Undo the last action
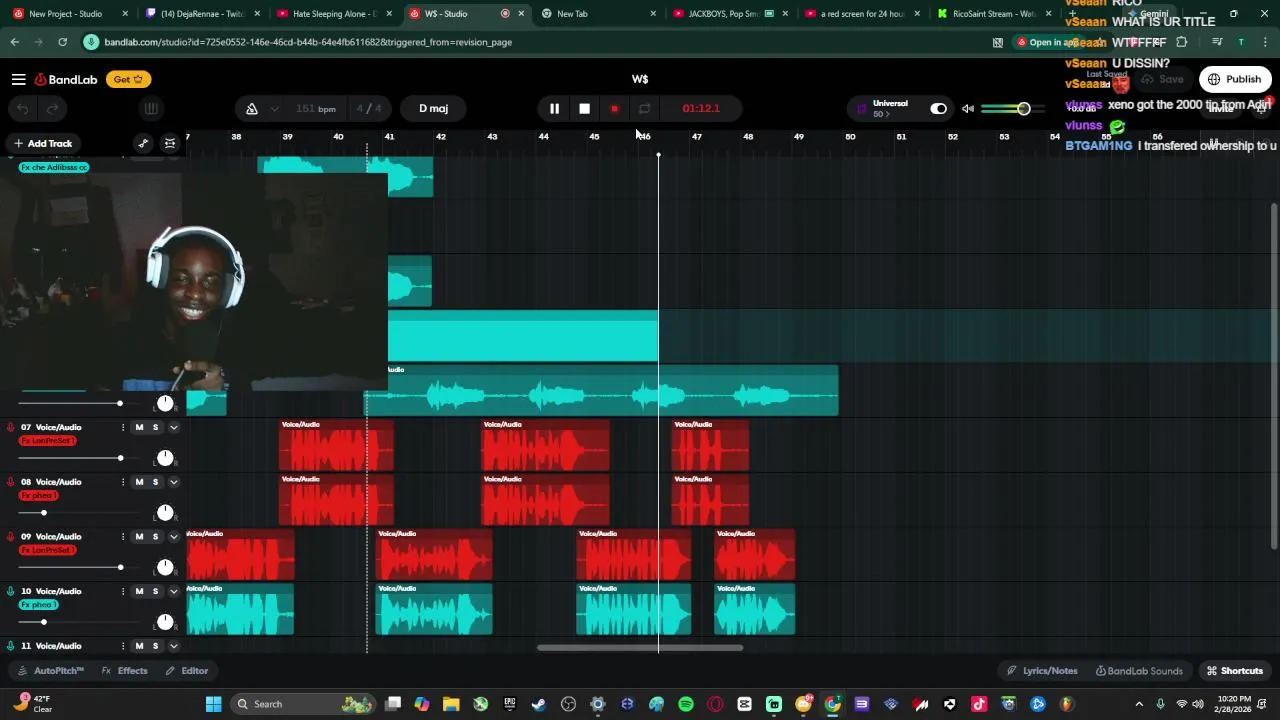The height and width of the screenshot is (720, 1280). point(22,108)
